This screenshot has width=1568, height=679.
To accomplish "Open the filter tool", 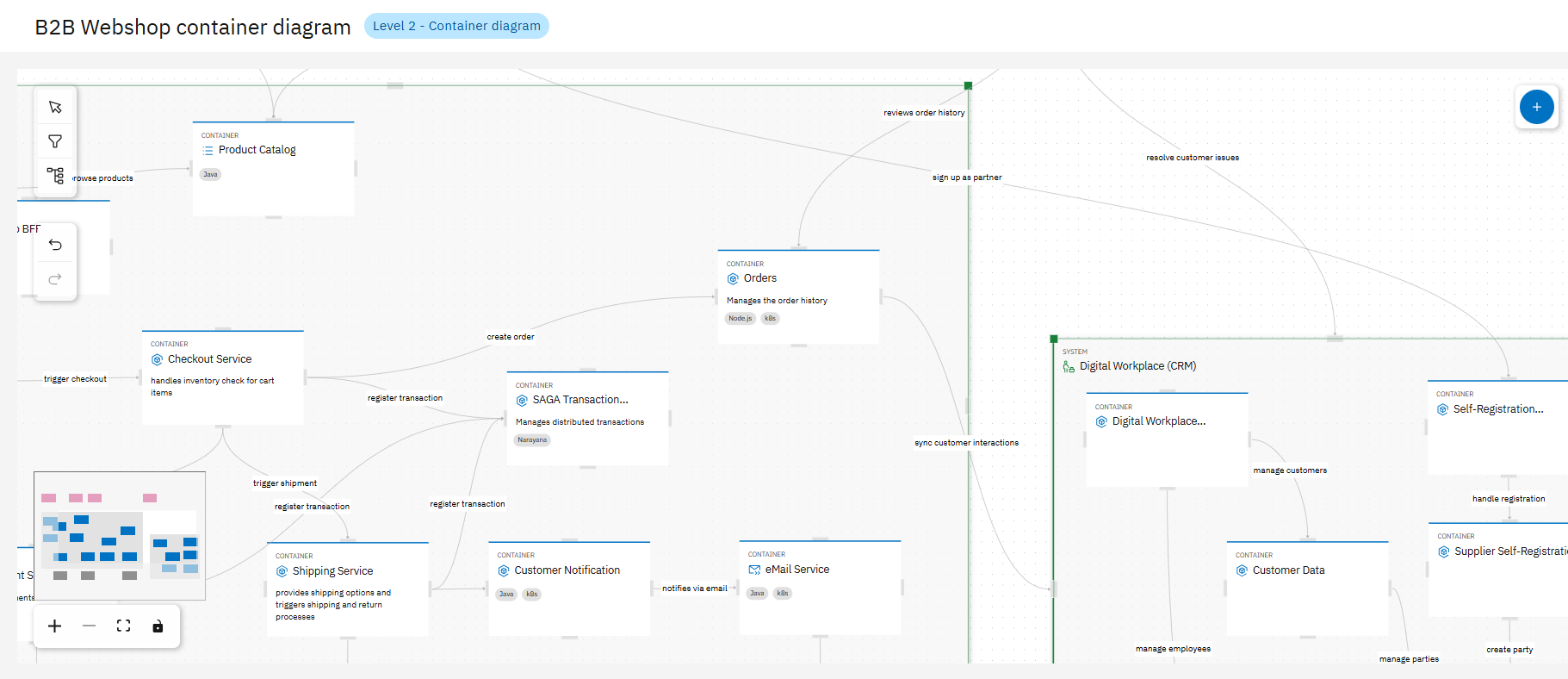I will (55, 141).
